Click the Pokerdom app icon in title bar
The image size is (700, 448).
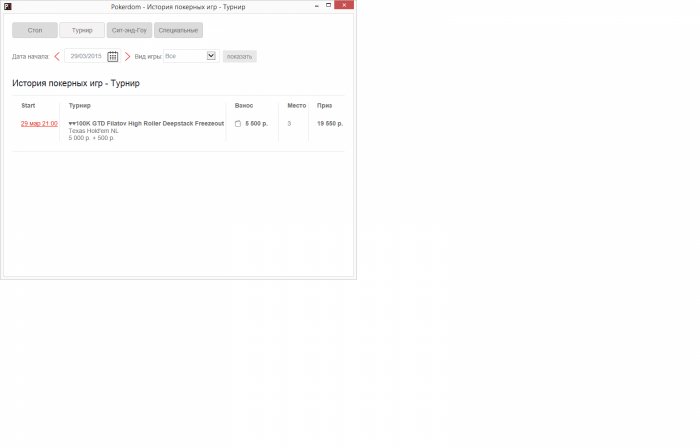(7, 6)
